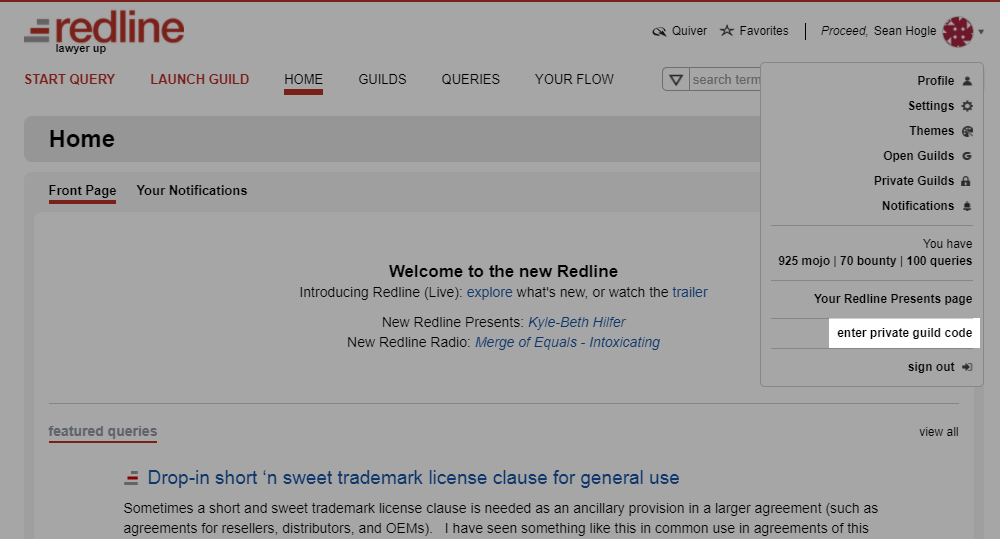The width and height of the screenshot is (1000, 539).
Task: Follow the explore link
Action: coord(489,292)
